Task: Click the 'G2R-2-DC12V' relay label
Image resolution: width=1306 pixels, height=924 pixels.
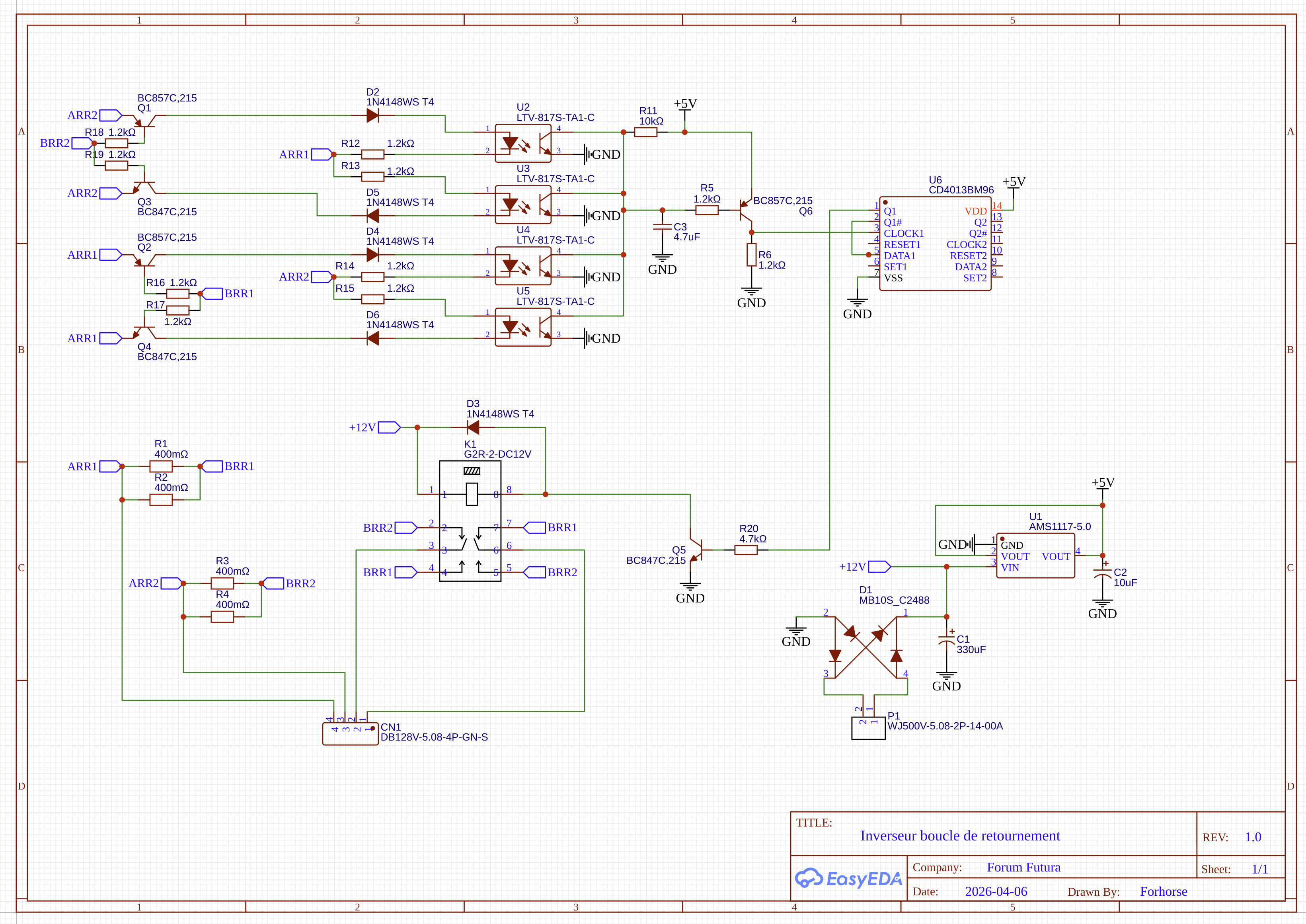Action: tap(498, 454)
